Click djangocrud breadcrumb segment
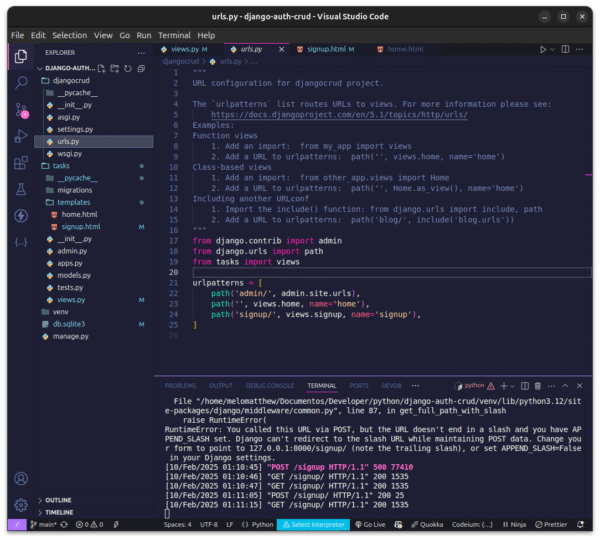Viewport: 600px width, 540px height. pos(181,61)
